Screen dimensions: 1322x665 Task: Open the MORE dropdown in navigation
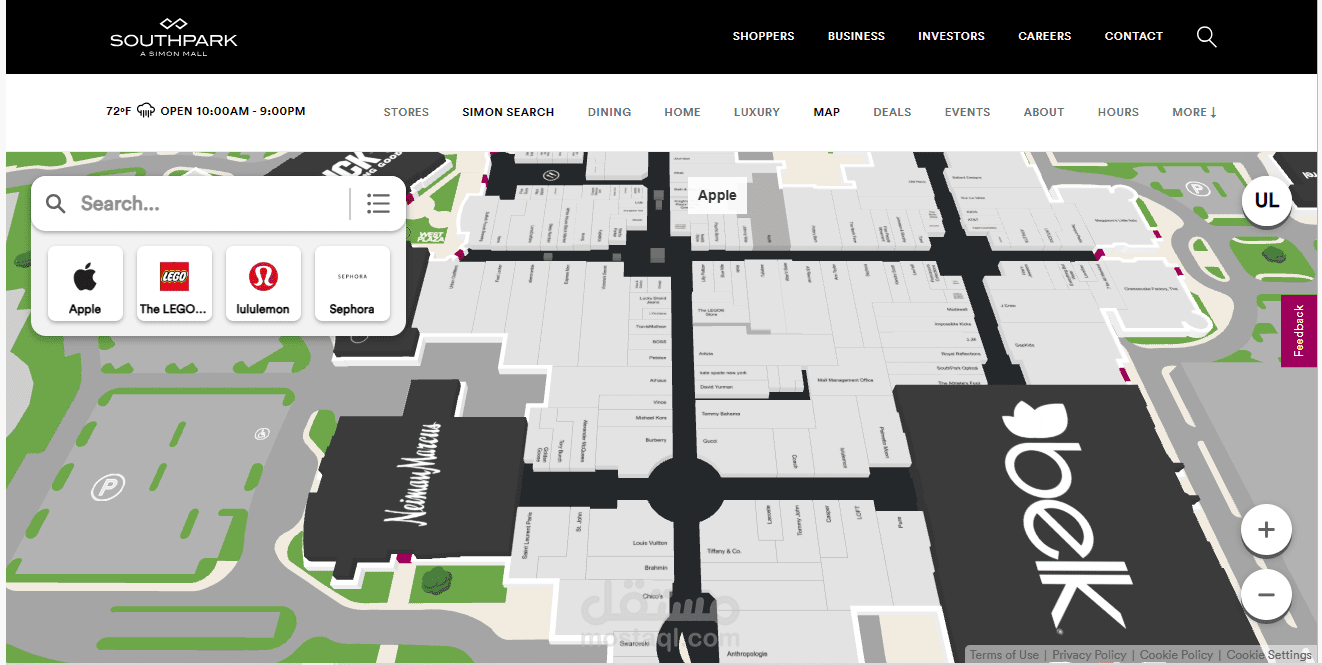tap(1194, 112)
